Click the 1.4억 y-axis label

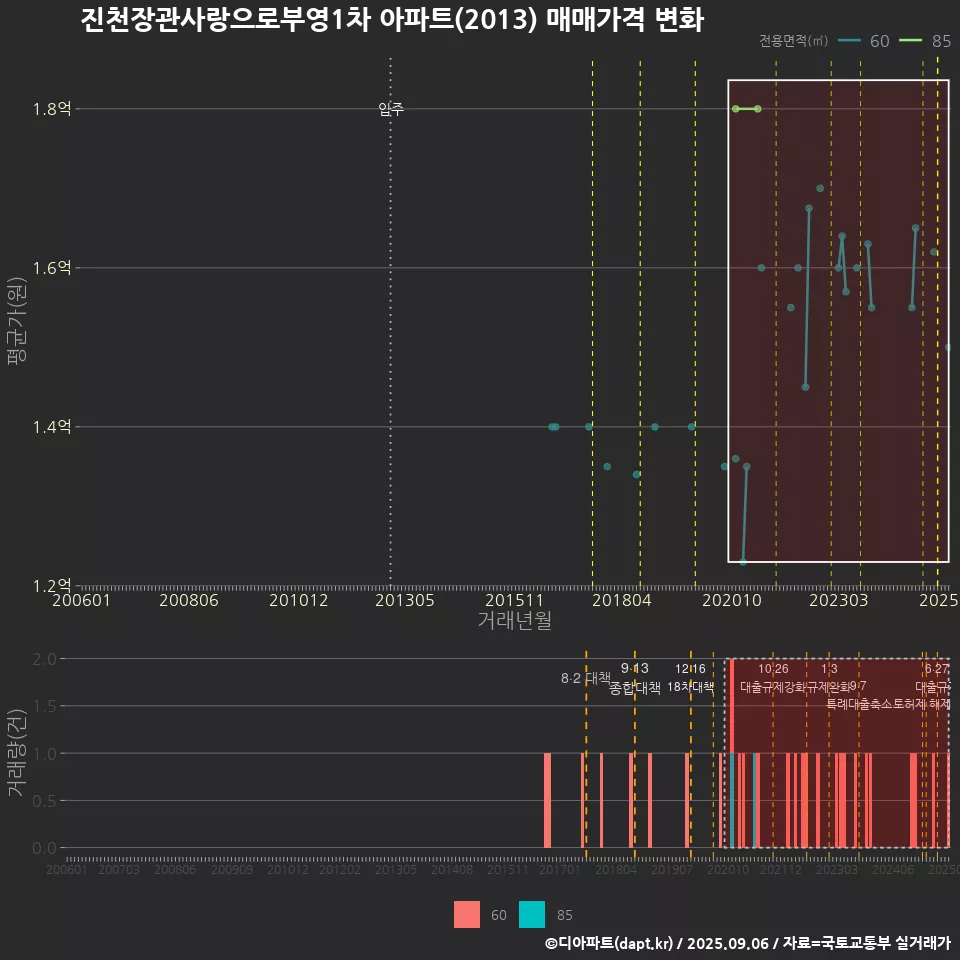(x=51, y=427)
